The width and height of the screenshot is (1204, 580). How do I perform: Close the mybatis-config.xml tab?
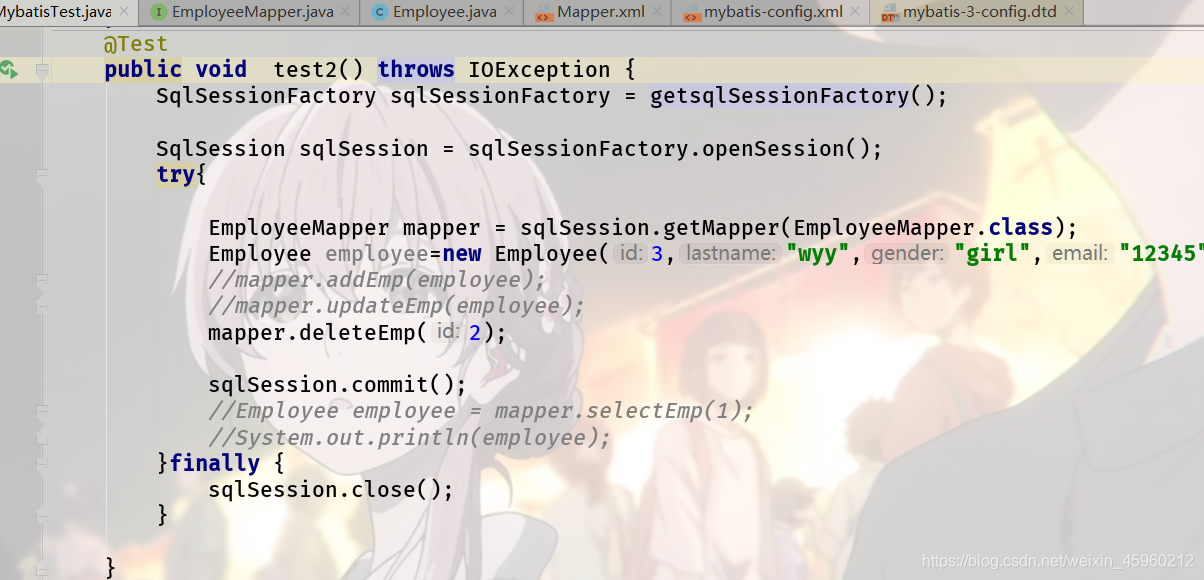(857, 13)
